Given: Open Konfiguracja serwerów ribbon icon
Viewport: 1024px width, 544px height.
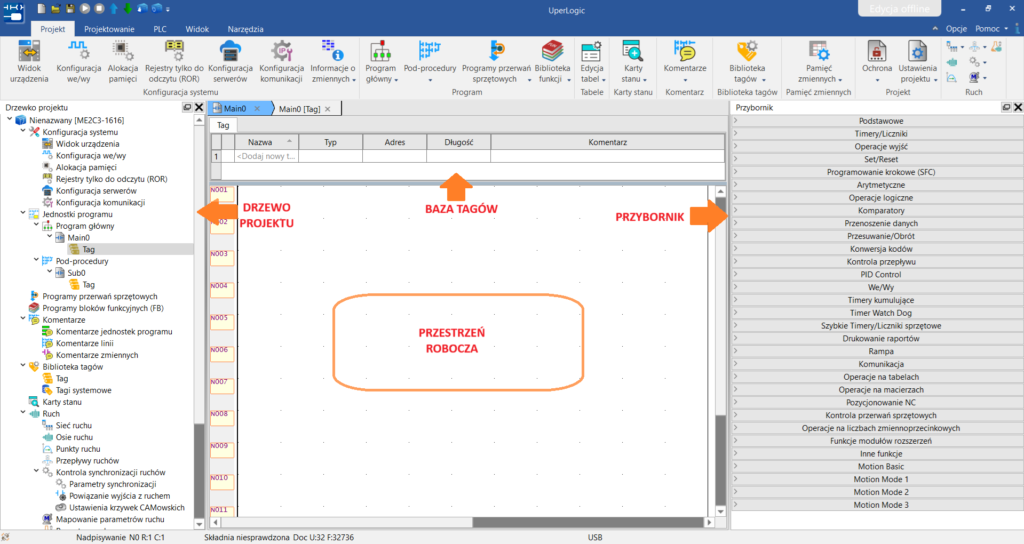Looking at the screenshot, I should point(230,62).
